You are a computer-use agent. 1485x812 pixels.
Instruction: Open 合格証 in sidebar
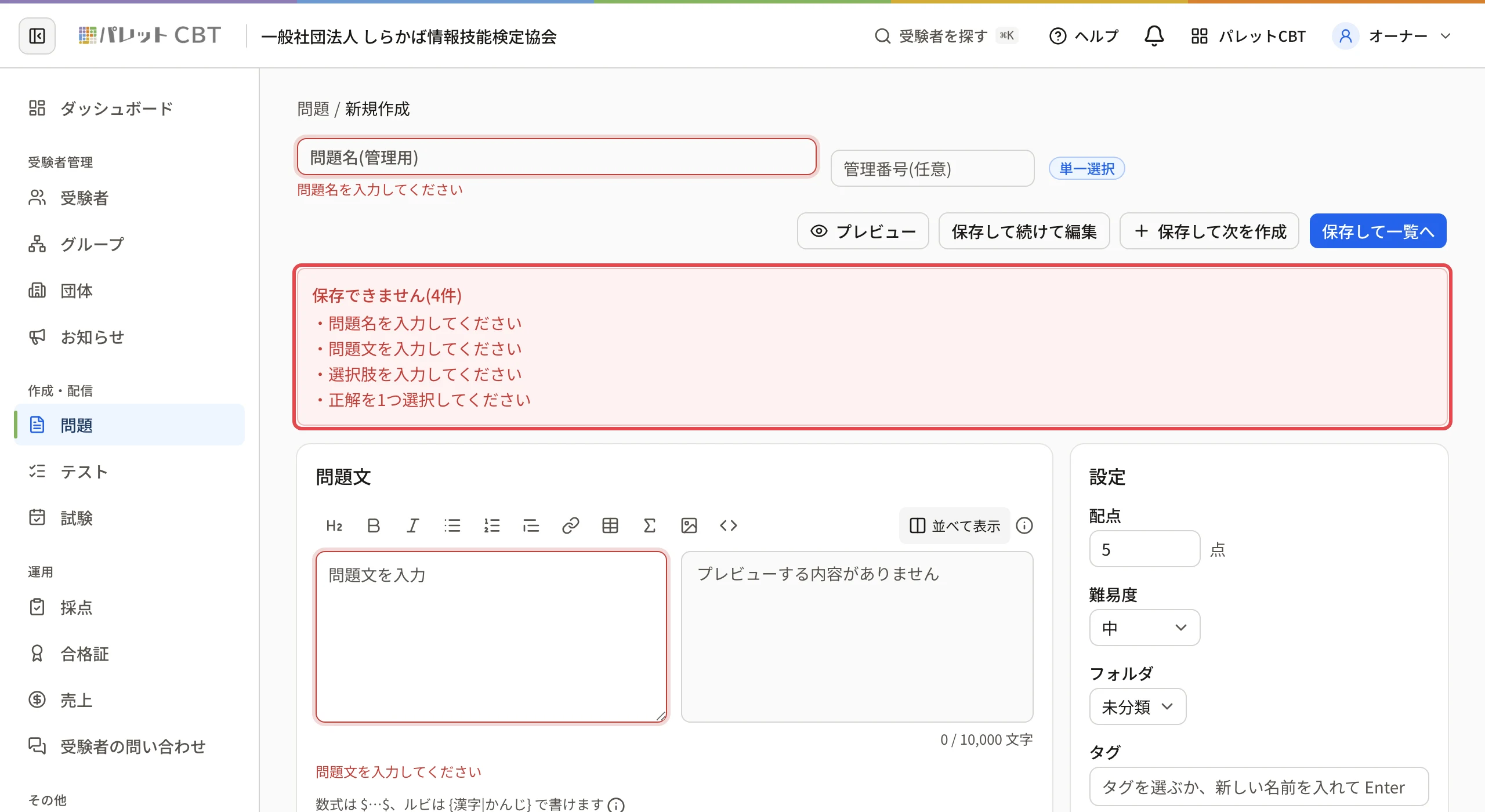129,654
